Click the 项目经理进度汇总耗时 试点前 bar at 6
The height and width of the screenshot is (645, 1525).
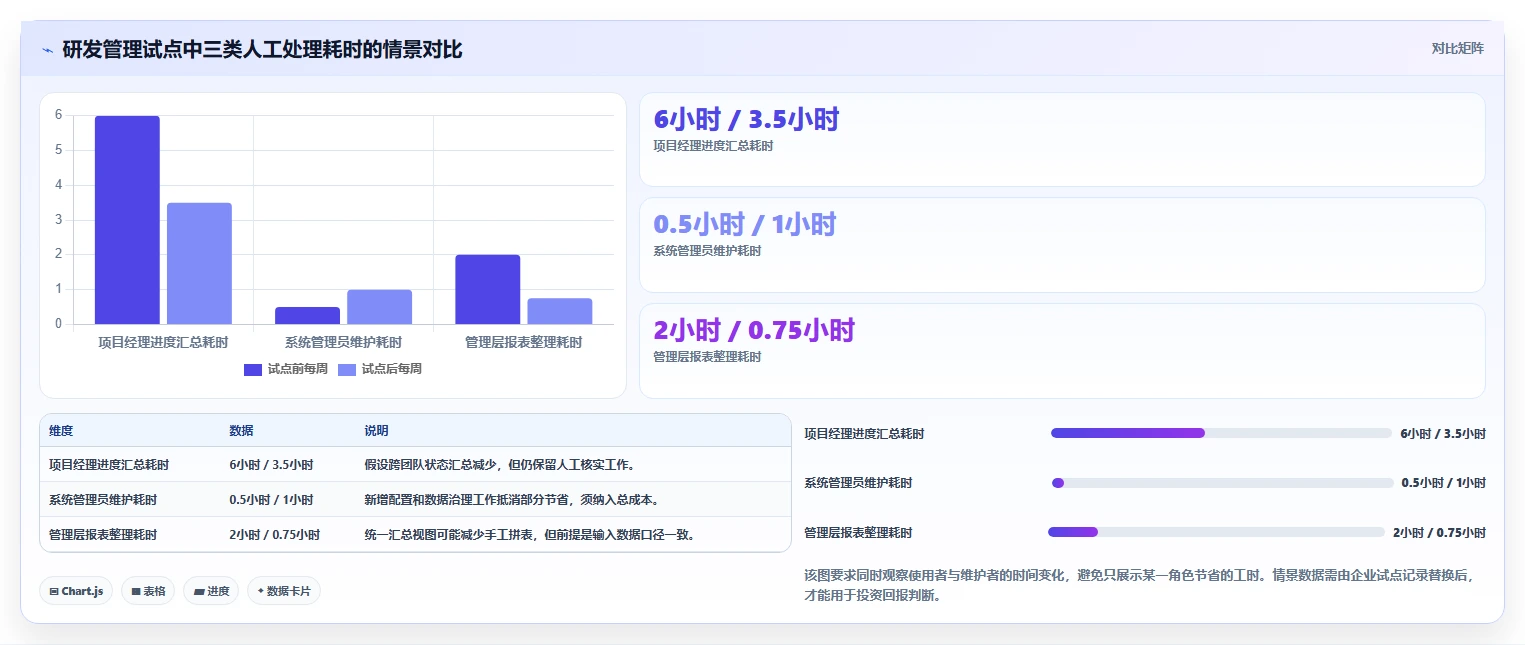(127, 220)
